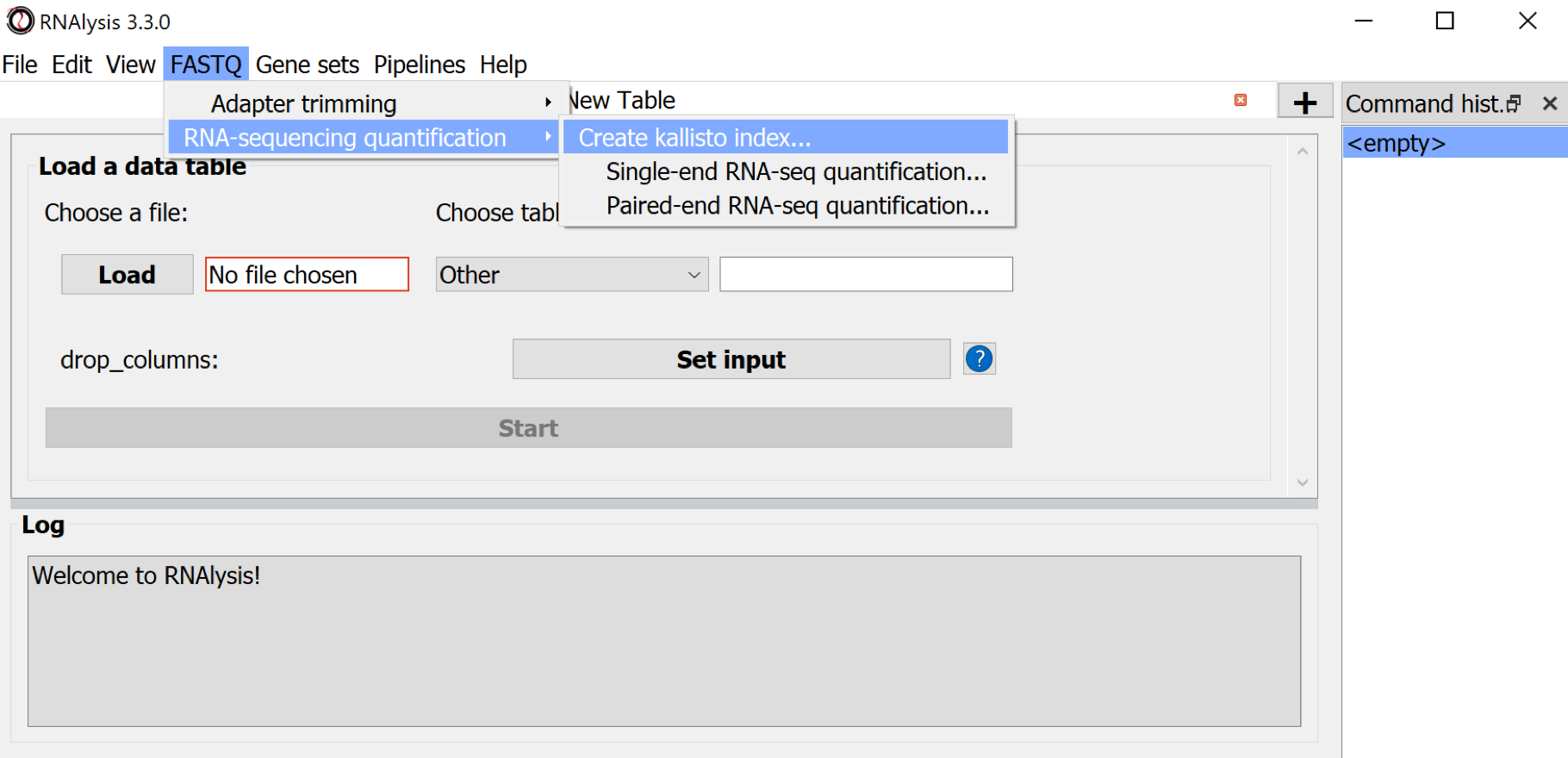
Task: Click the empty text field beside Other
Action: pyautogui.click(x=865, y=275)
